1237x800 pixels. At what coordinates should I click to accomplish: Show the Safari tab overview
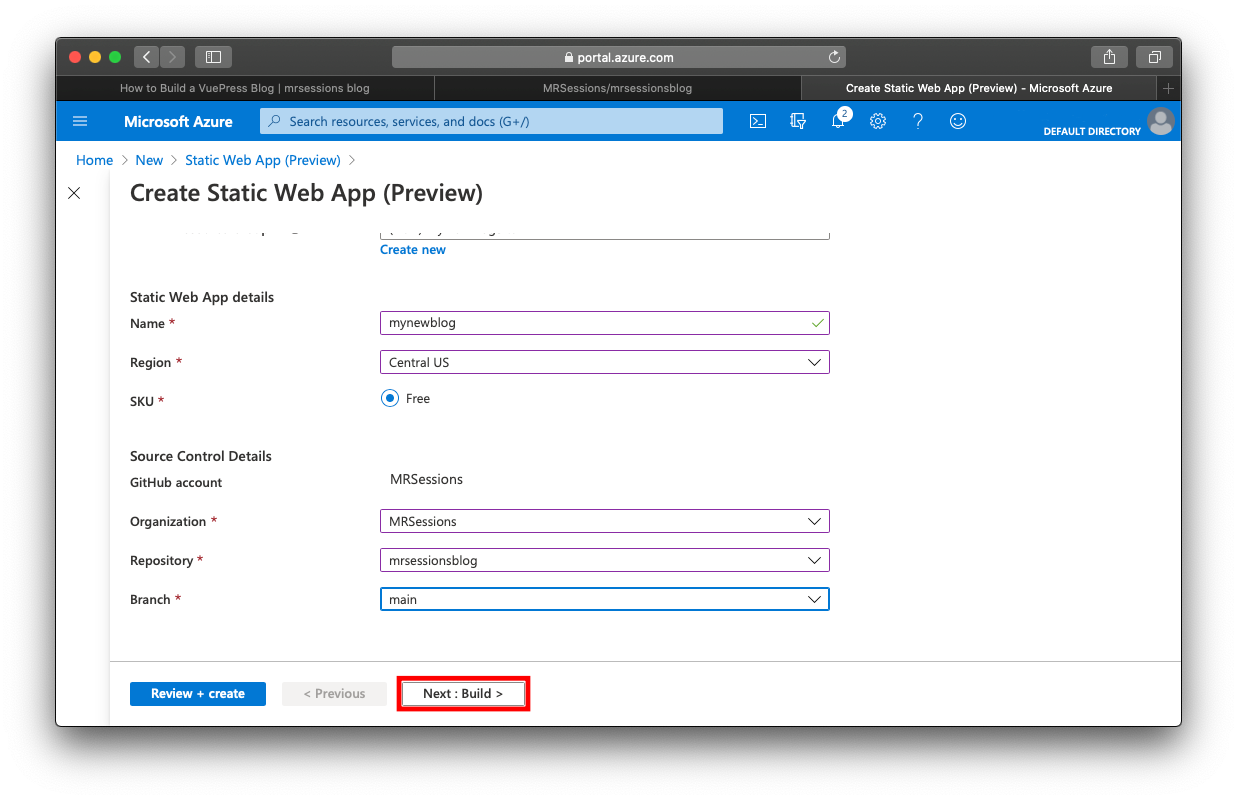pyautogui.click(x=1154, y=57)
